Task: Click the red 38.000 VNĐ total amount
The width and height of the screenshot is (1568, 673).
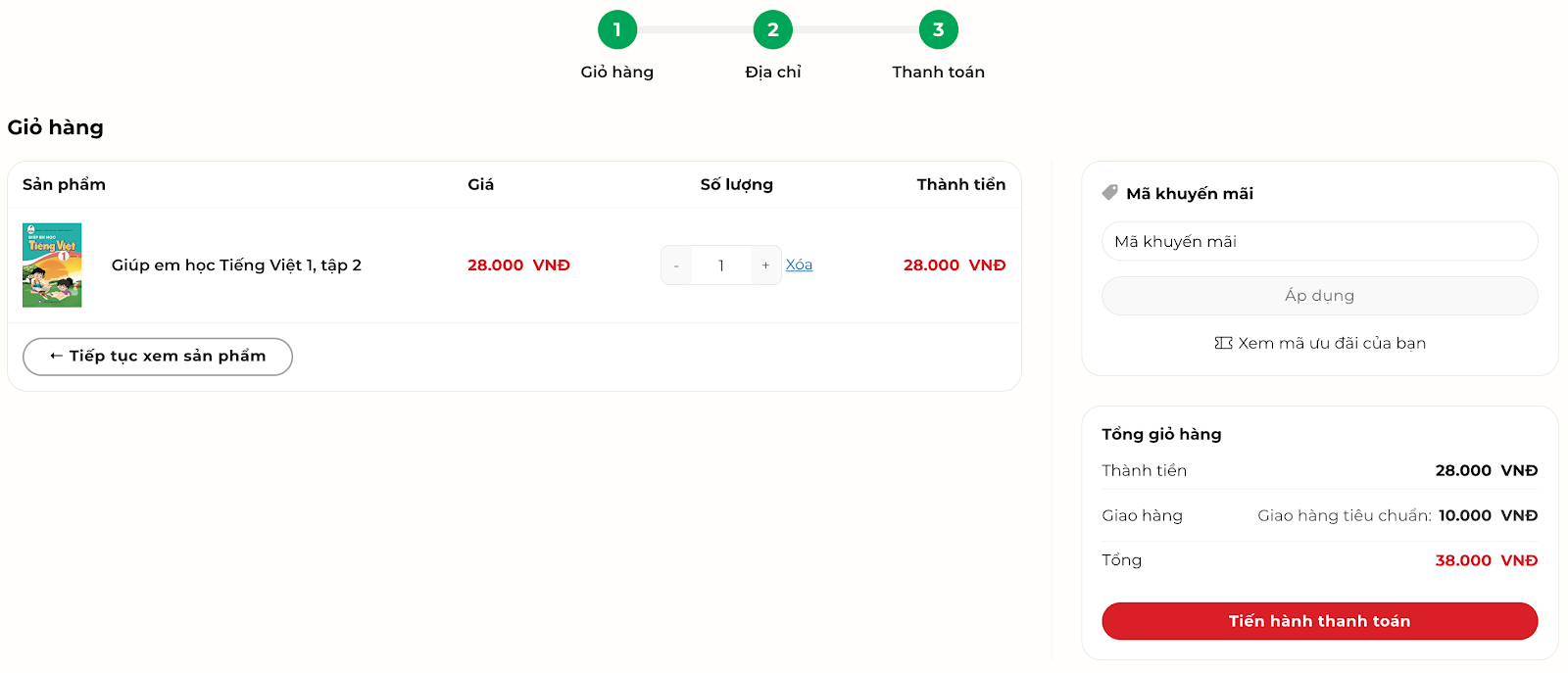Action: 1486,560
